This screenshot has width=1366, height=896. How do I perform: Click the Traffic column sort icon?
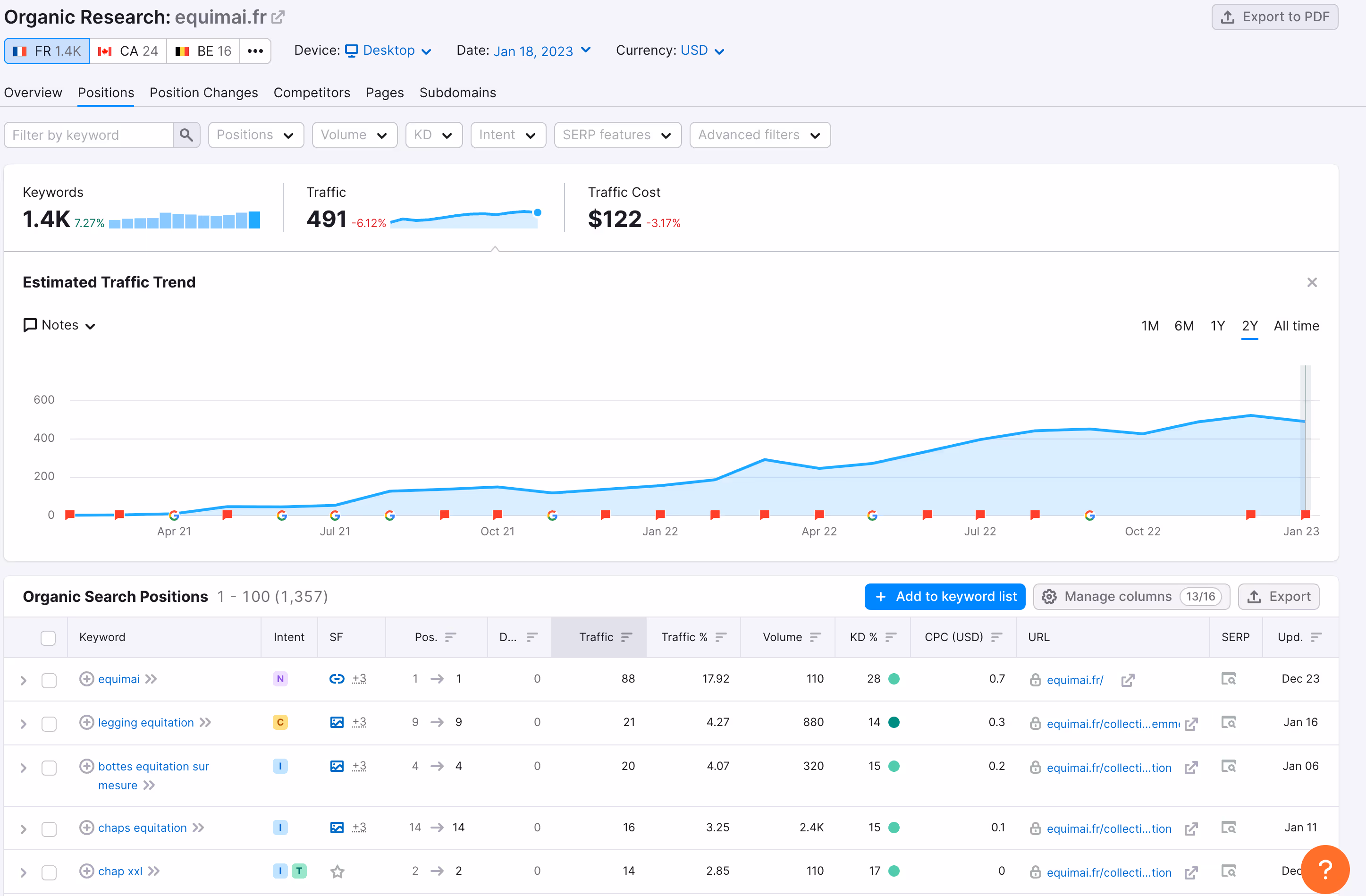pyautogui.click(x=626, y=637)
